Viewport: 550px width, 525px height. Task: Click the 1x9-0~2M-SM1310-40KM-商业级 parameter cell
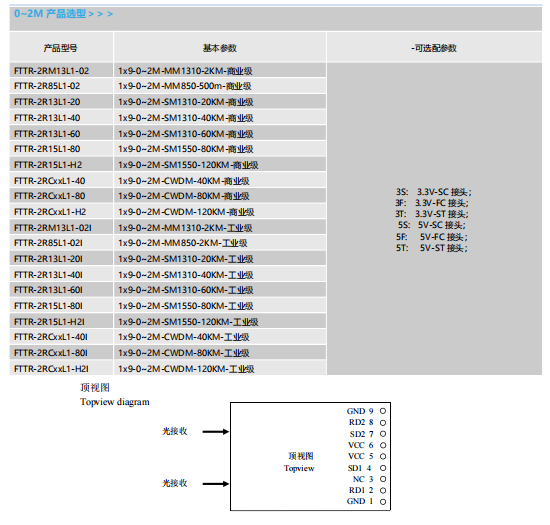(220, 117)
